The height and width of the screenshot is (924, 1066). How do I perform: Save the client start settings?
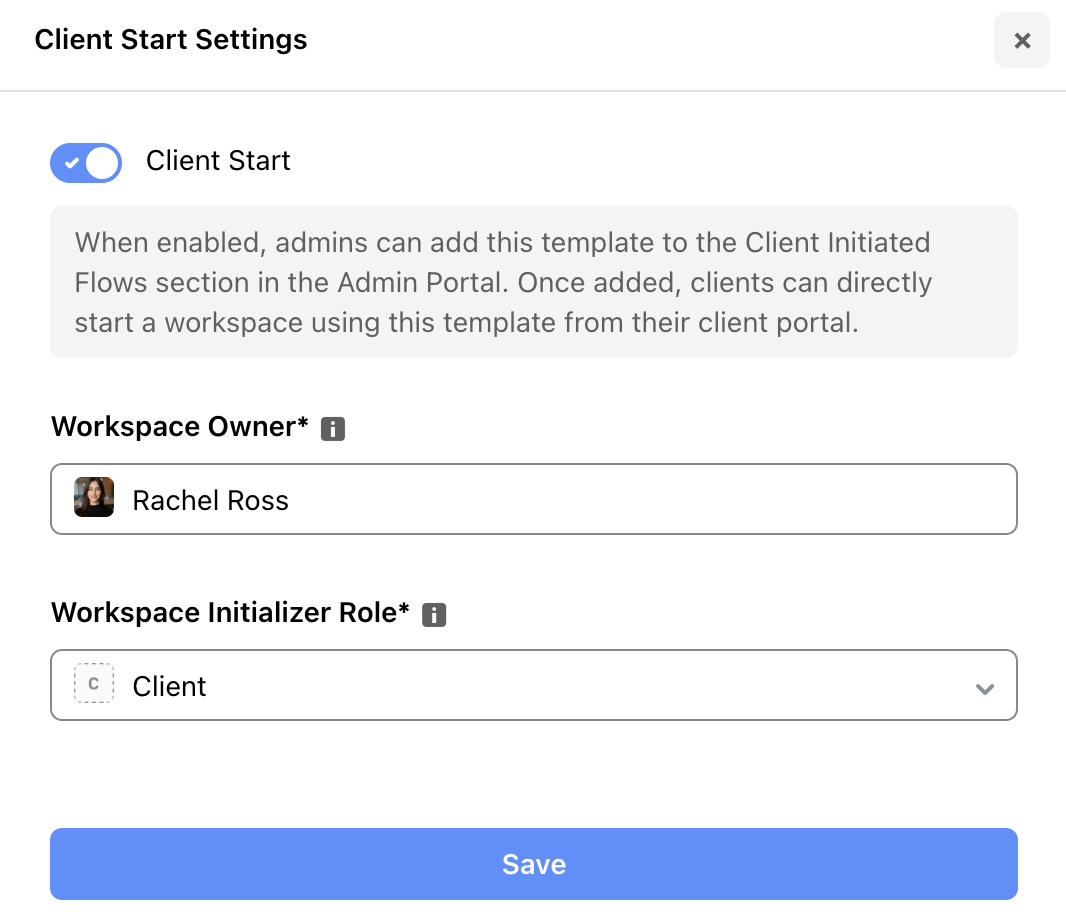pos(533,864)
